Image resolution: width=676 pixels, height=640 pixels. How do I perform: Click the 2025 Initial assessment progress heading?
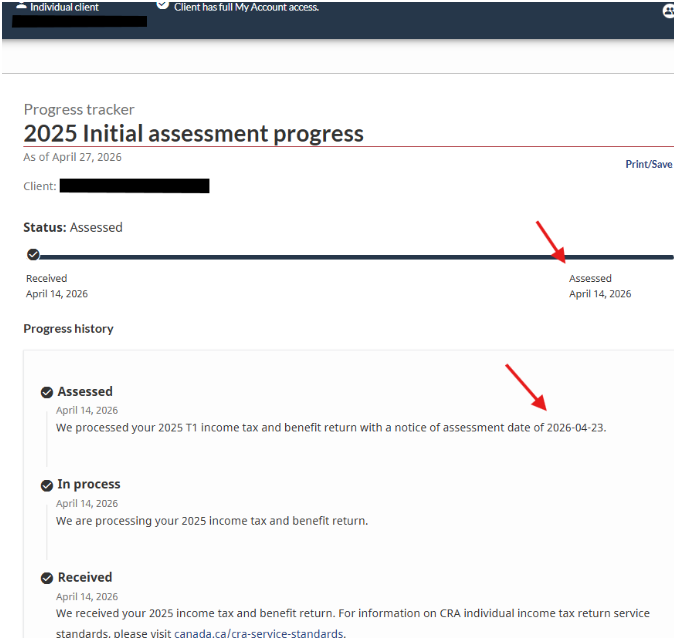(x=193, y=134)
